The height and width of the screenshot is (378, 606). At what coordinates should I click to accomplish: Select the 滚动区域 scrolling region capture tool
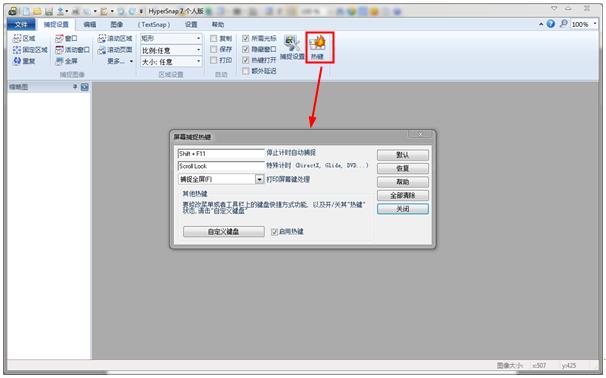(115, 38)
